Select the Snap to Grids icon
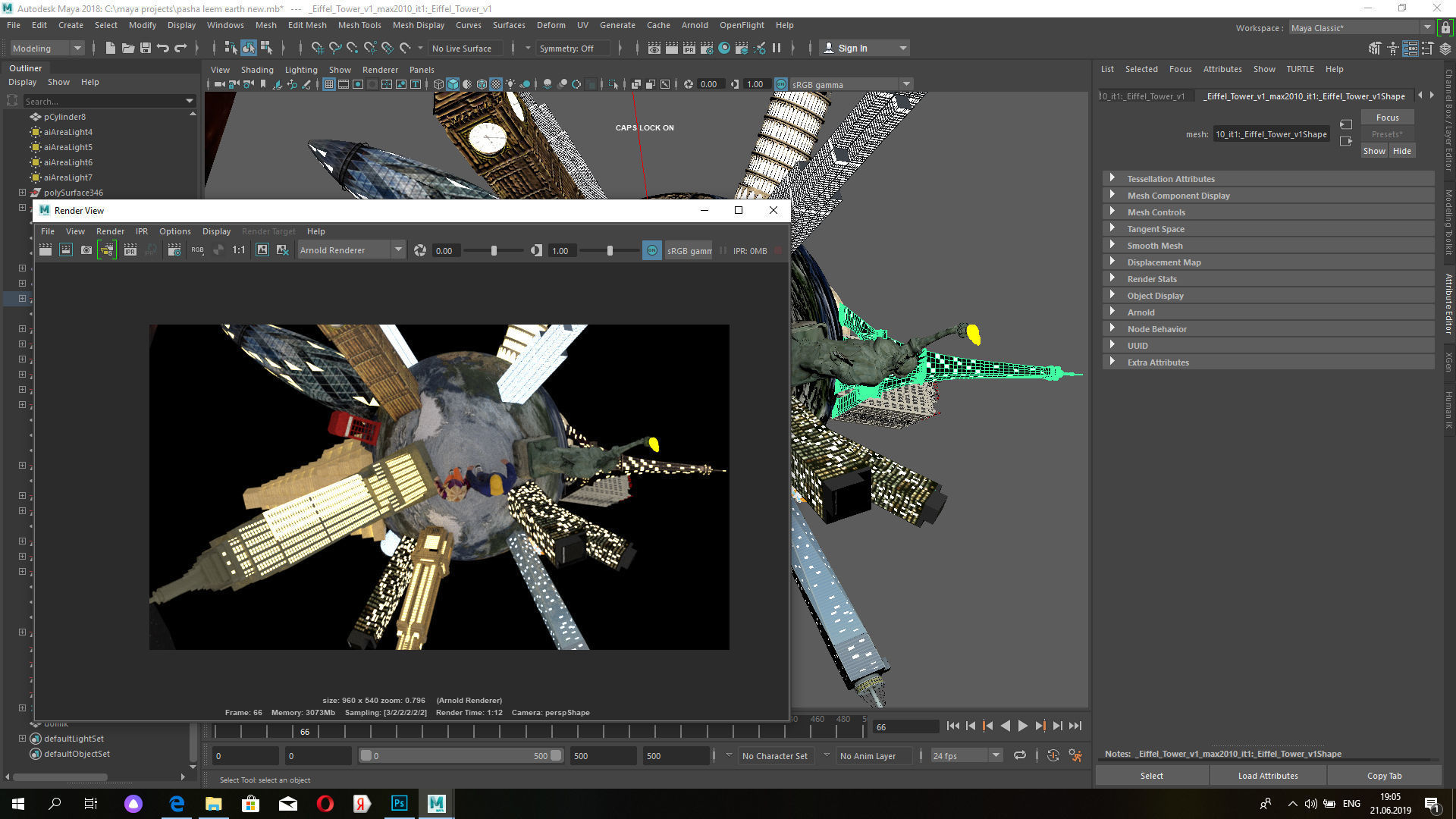The width and height of the screenshot is (1456, 819). (x=318, y=48)
